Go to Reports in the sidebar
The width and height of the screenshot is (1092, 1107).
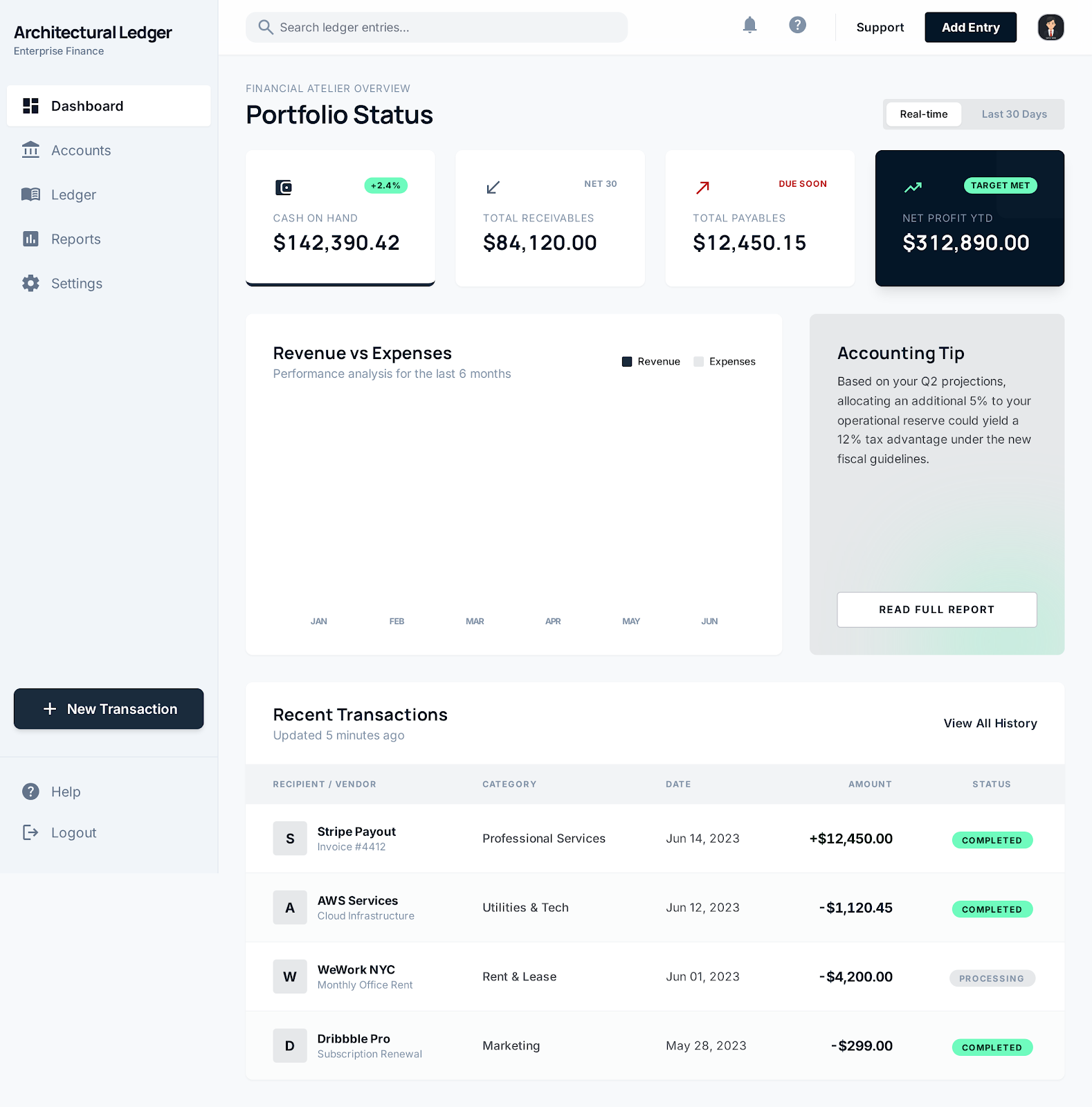[76, 239]
